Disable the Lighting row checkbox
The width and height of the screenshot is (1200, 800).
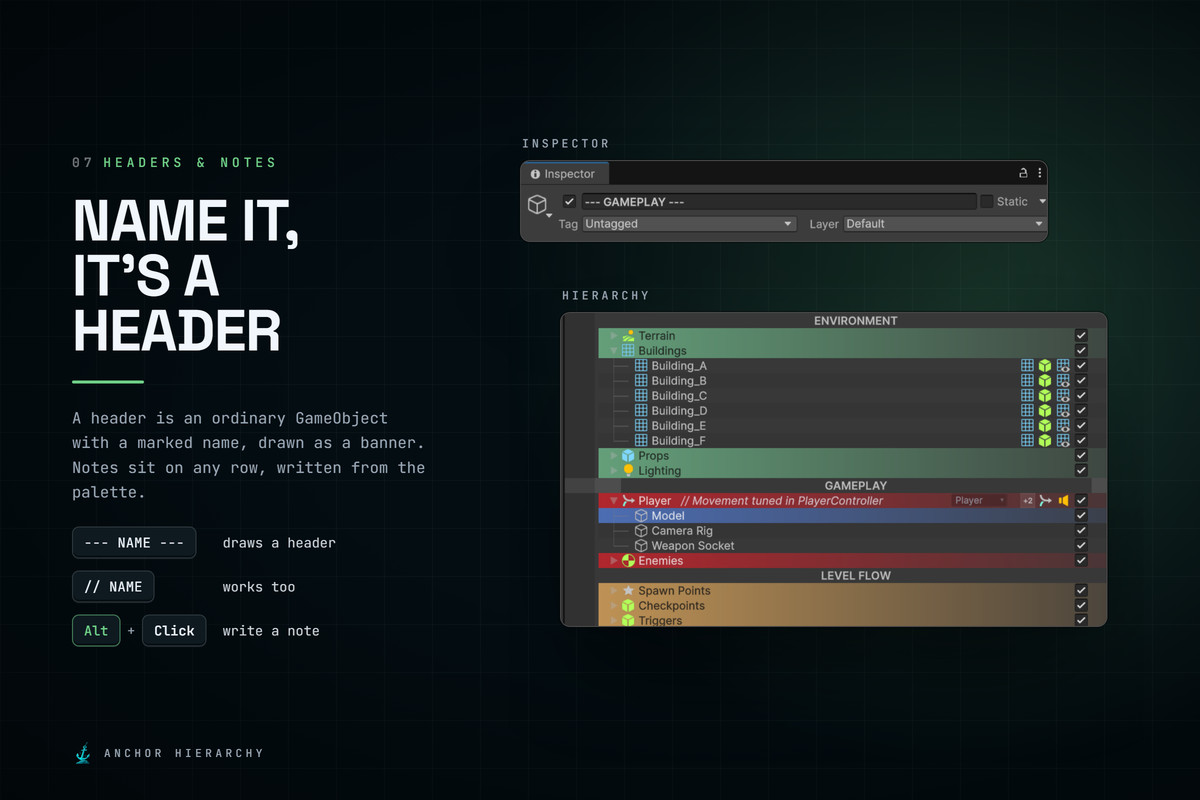[x=1081, y=471]
